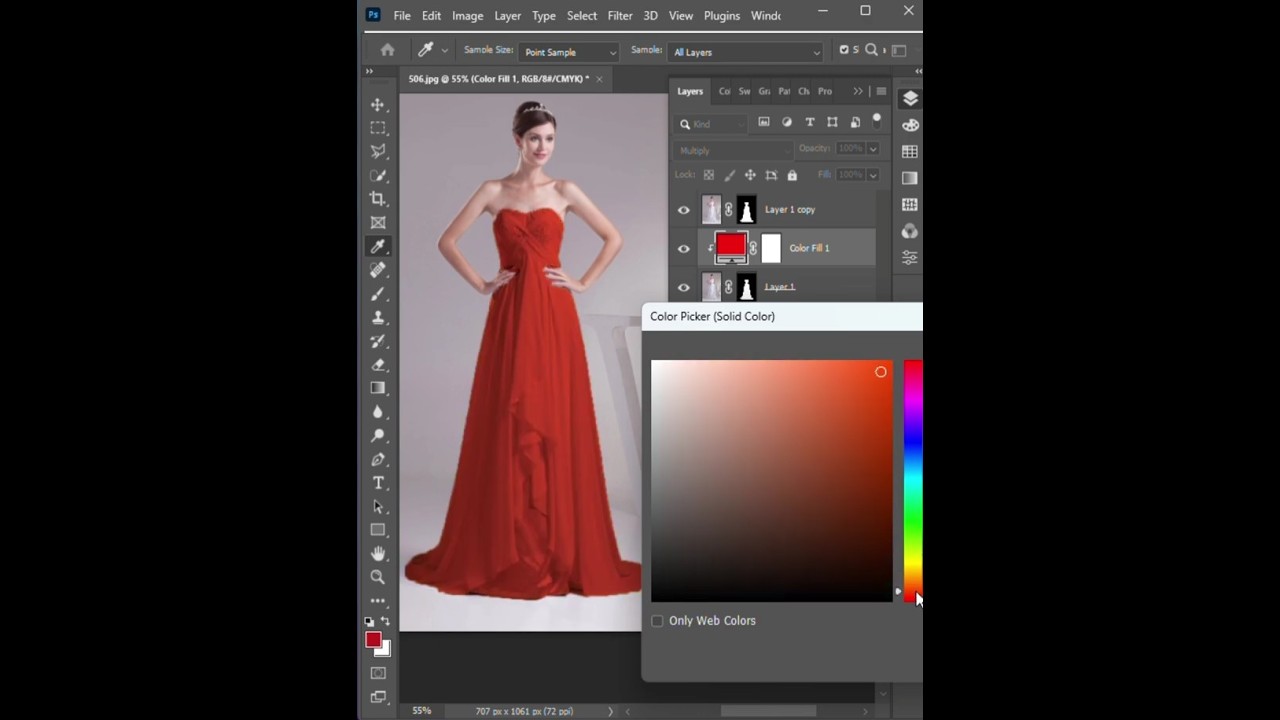Check the Only Web Colors checkbox
Image resolution: width=1280 pixels, height=720 pixels.
657,621
